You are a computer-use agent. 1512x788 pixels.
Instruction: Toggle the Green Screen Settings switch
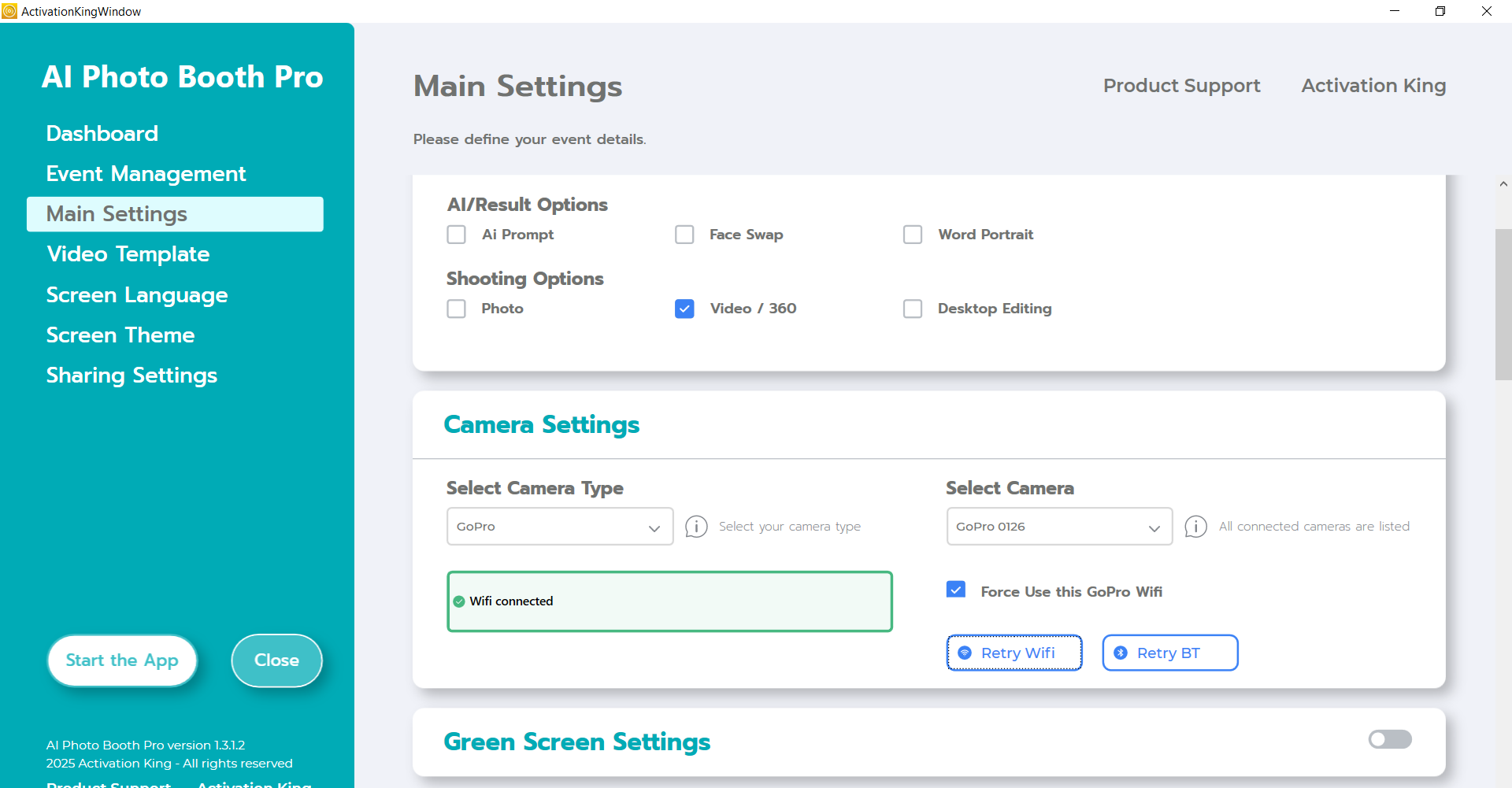1389,739
